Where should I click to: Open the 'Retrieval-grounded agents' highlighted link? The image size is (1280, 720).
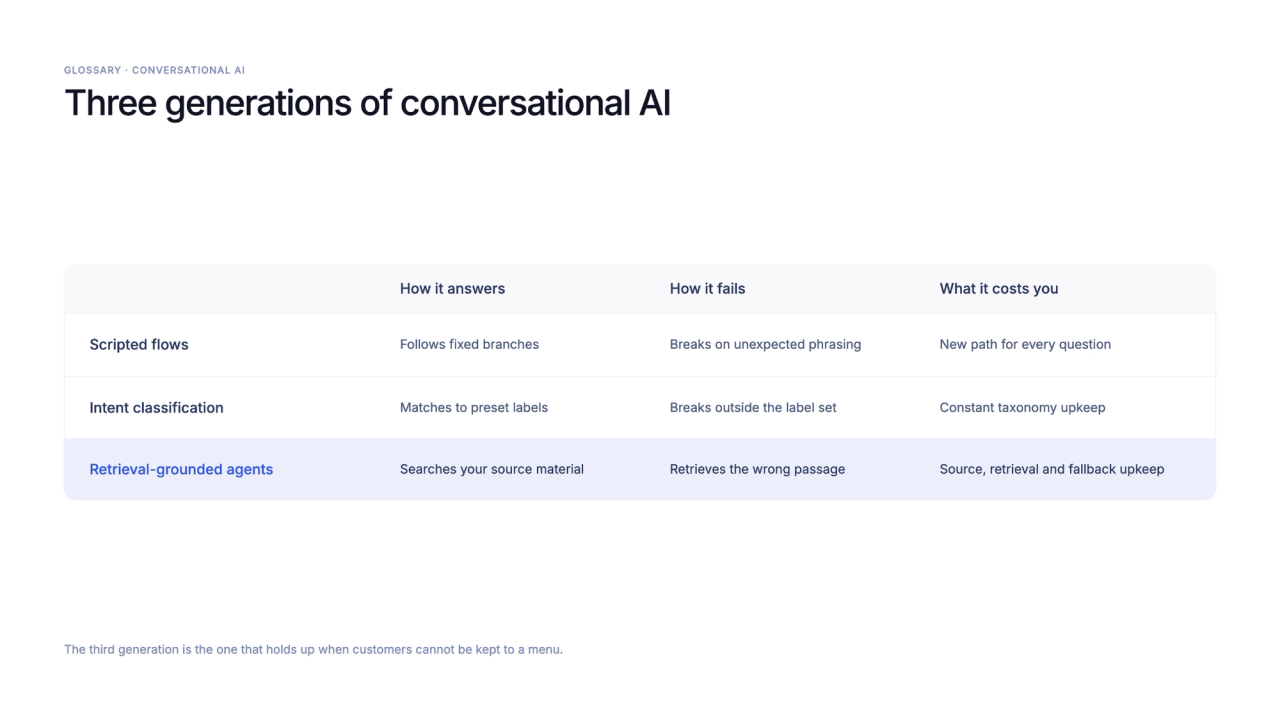point(181,470)
